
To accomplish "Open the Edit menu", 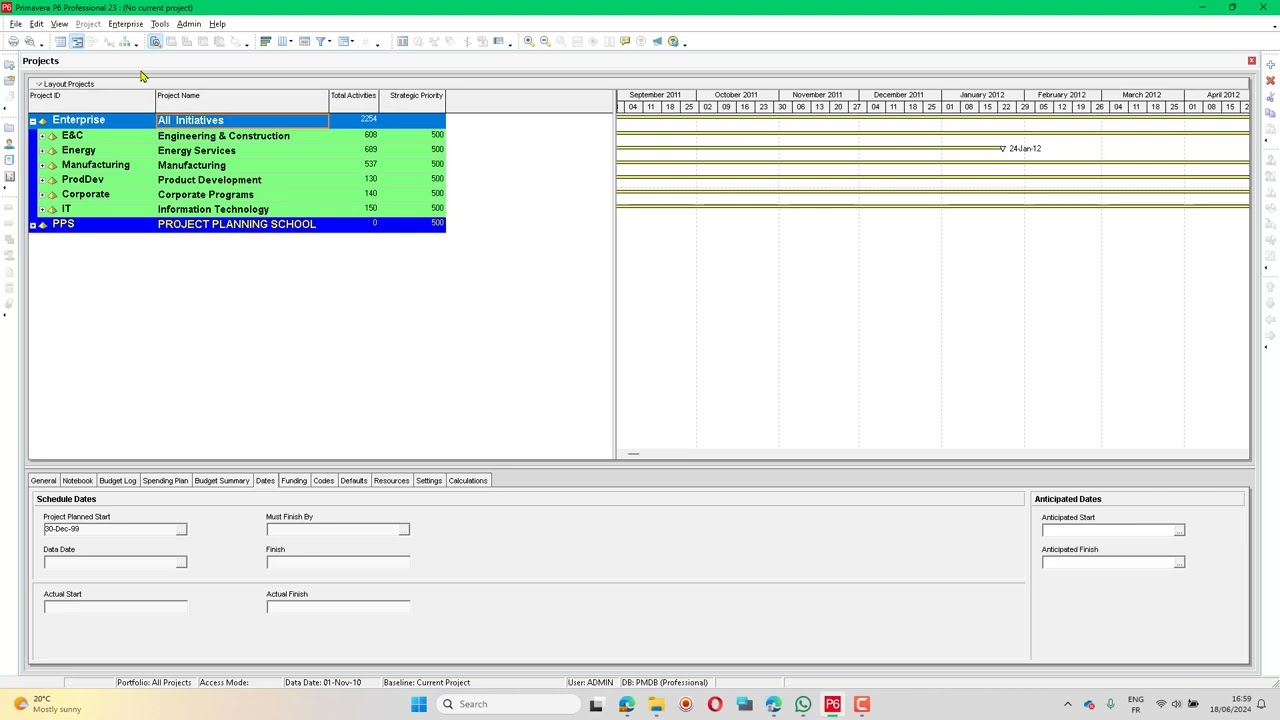I will tap(37, 24).
